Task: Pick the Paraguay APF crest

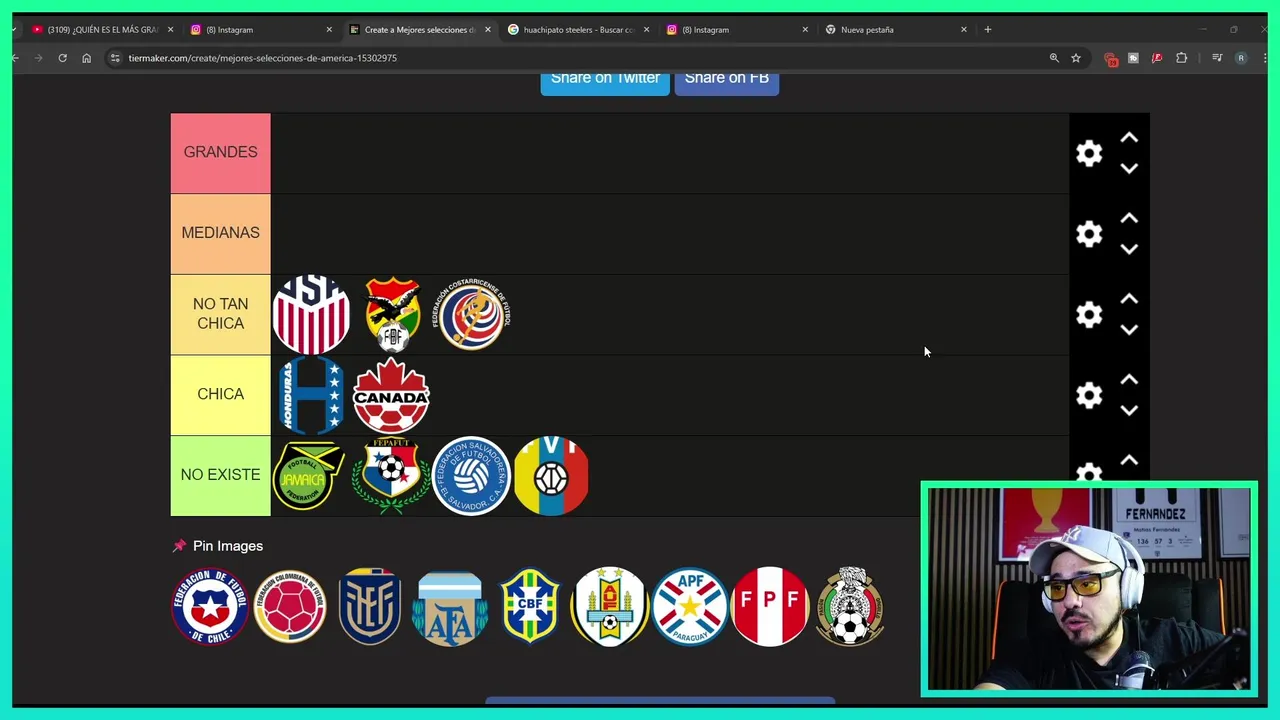Action: pos(690,606)
